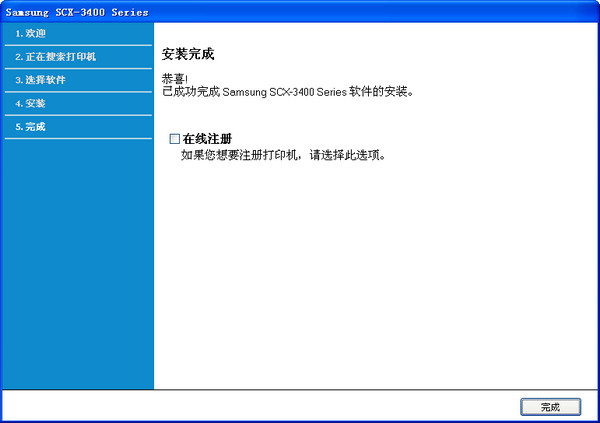Select step 3. 选择软件

coord(78,80)
